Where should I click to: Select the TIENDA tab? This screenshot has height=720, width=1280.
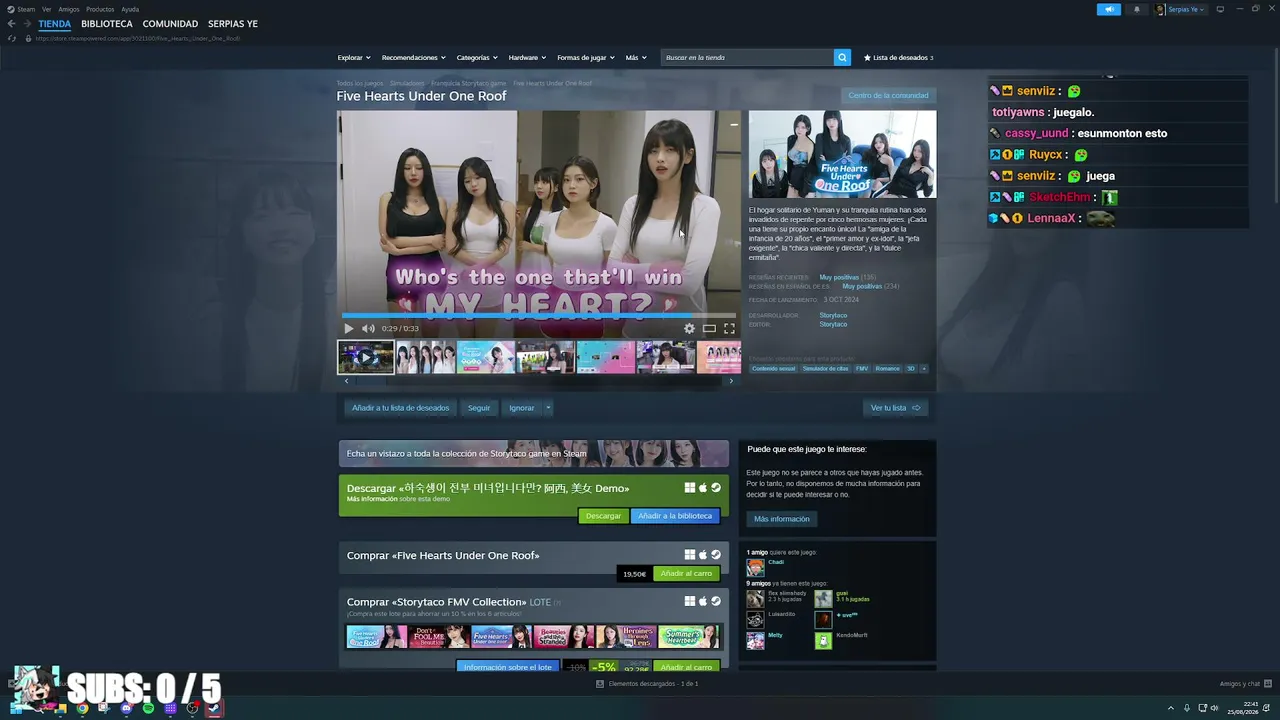point(55,24)
